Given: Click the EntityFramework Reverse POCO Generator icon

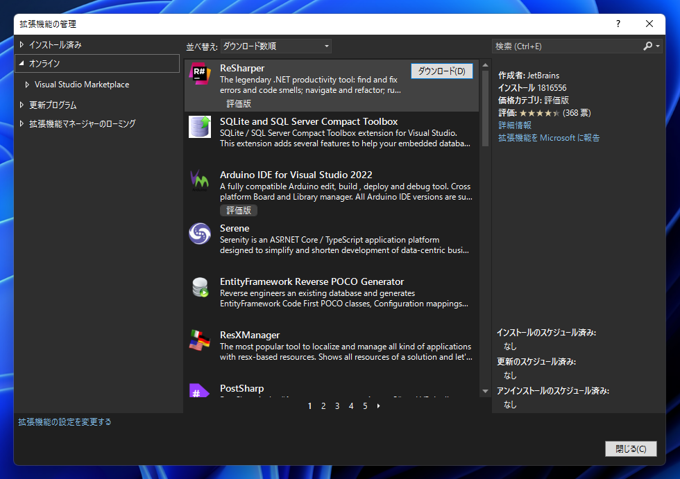Looking at the screenshot, I should pyautogui.click(x=200, y=287).
